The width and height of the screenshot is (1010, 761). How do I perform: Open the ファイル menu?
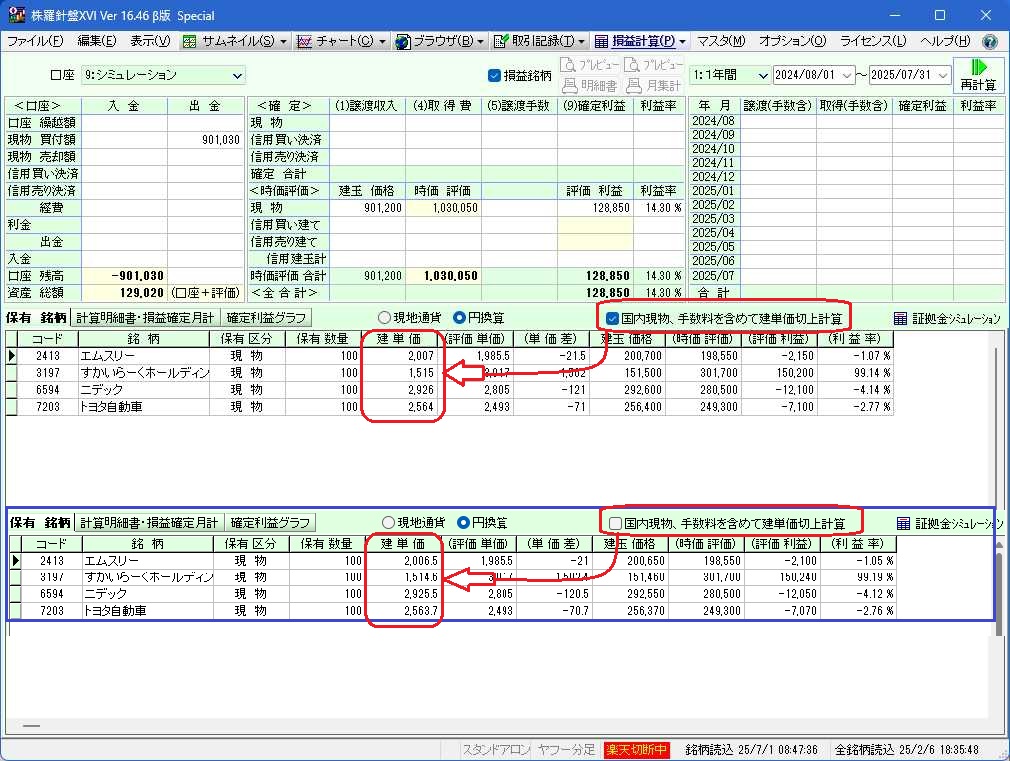pyautogui.click(x=35, y=41)
